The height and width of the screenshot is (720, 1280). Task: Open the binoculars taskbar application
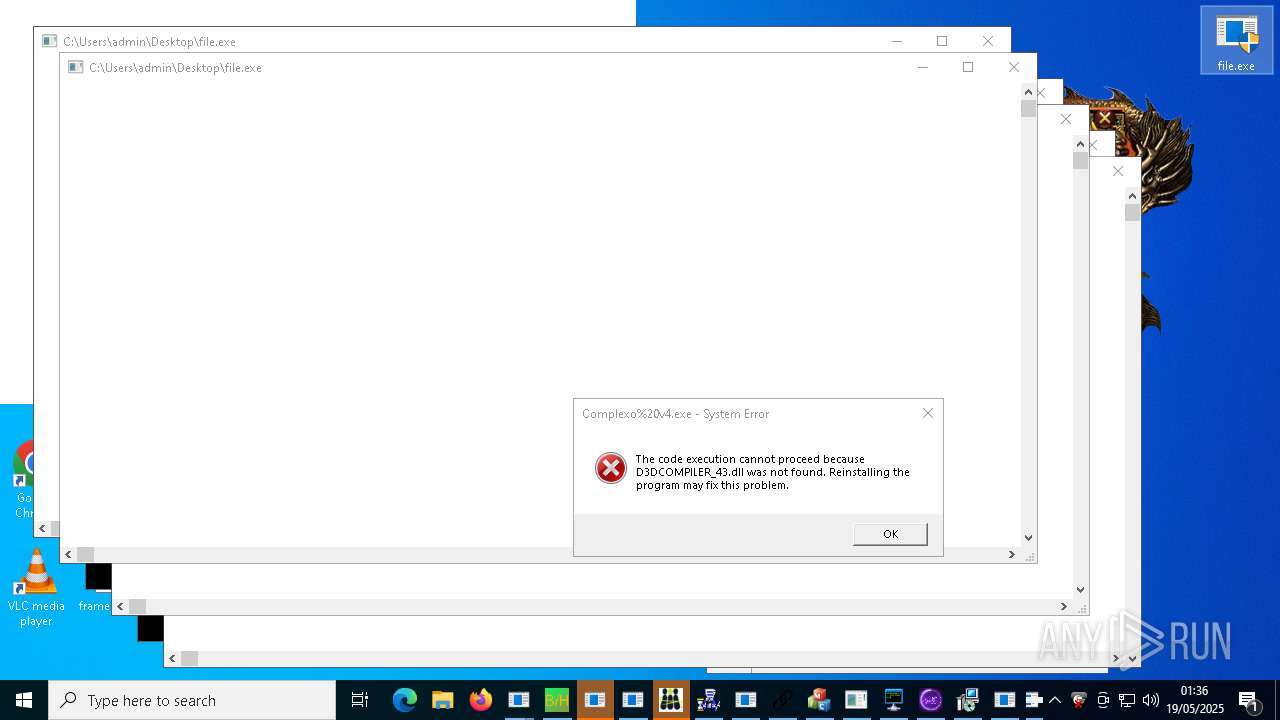670,700
